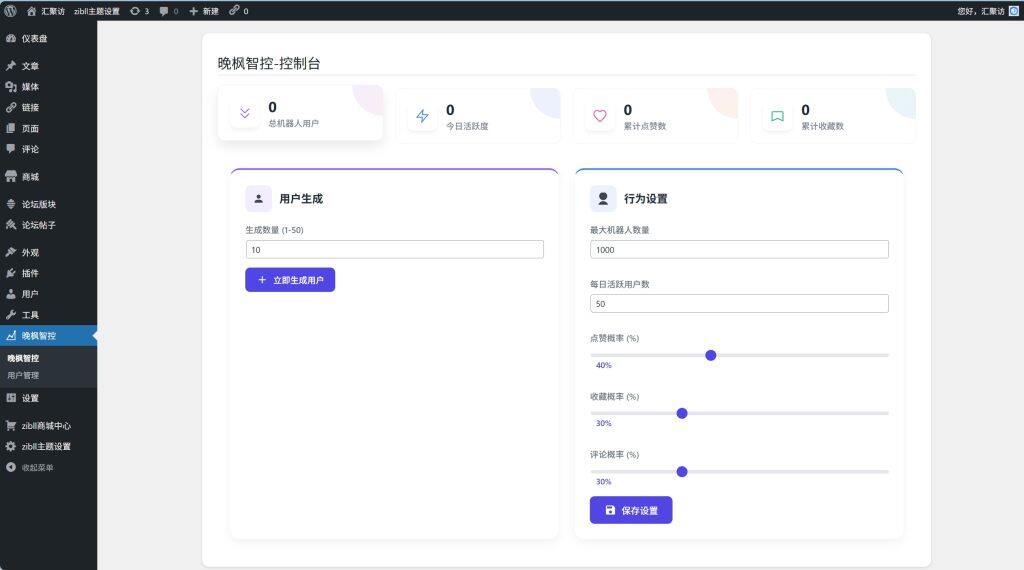Open zibll主题设置 in the top admin bar
Viewport: 1024px width, 570px height.
click(97, 11)
